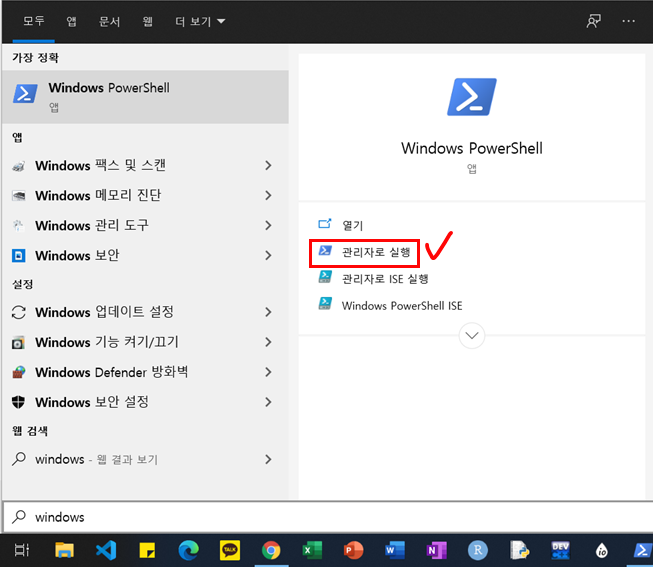
Task: Switch to PowerShell on the taskbar
Action: 643,550
